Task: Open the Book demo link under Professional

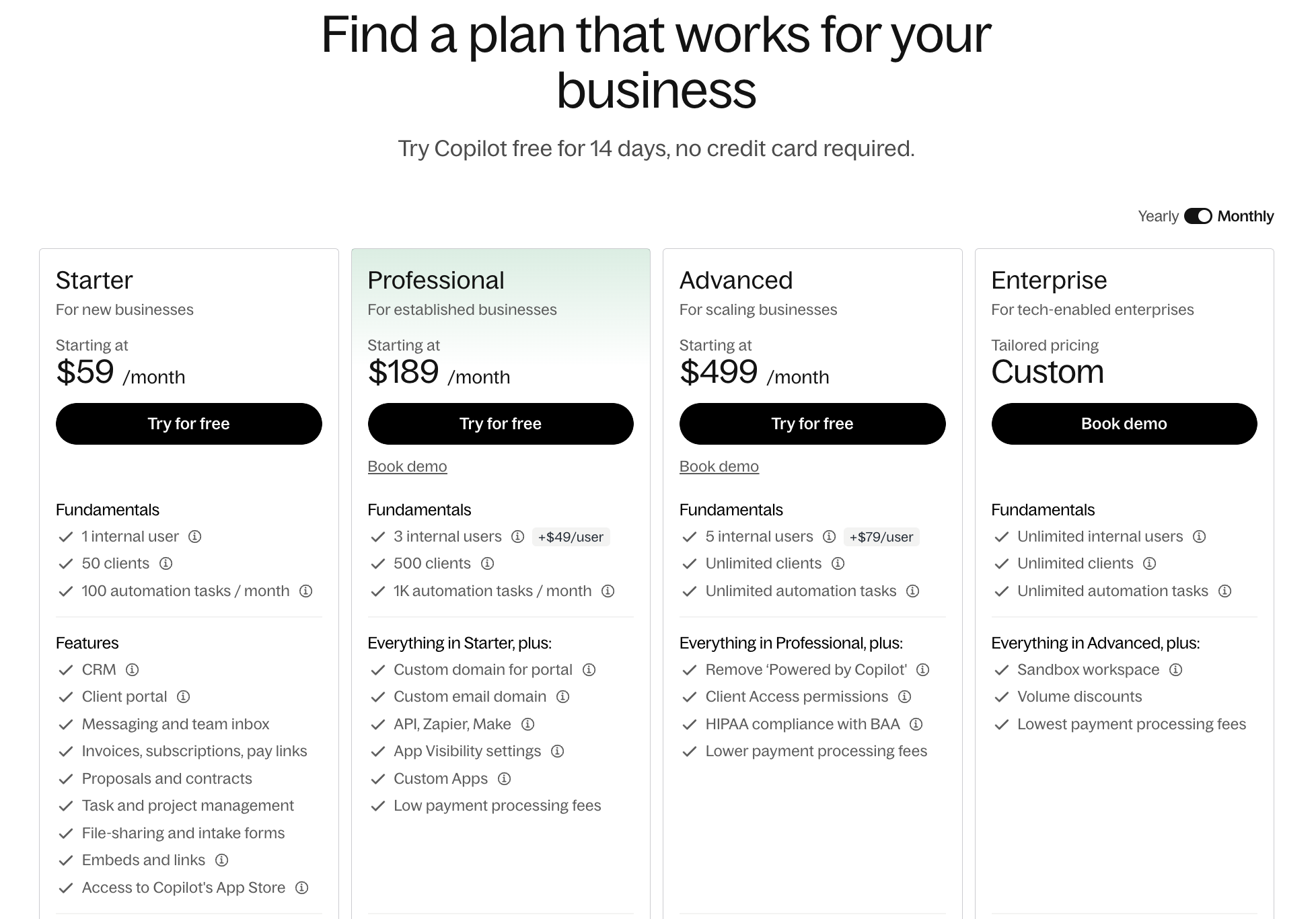Action: click(x=407, y=466)
